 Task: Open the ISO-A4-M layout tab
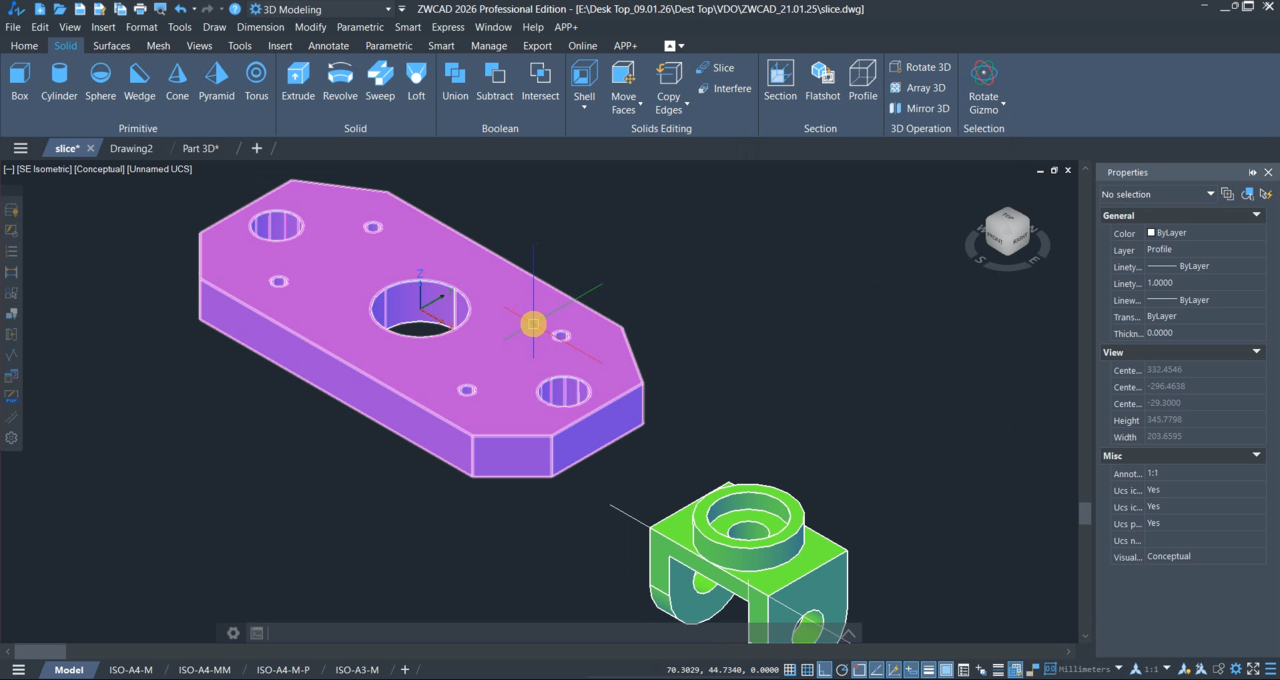(x=130, y=670)
